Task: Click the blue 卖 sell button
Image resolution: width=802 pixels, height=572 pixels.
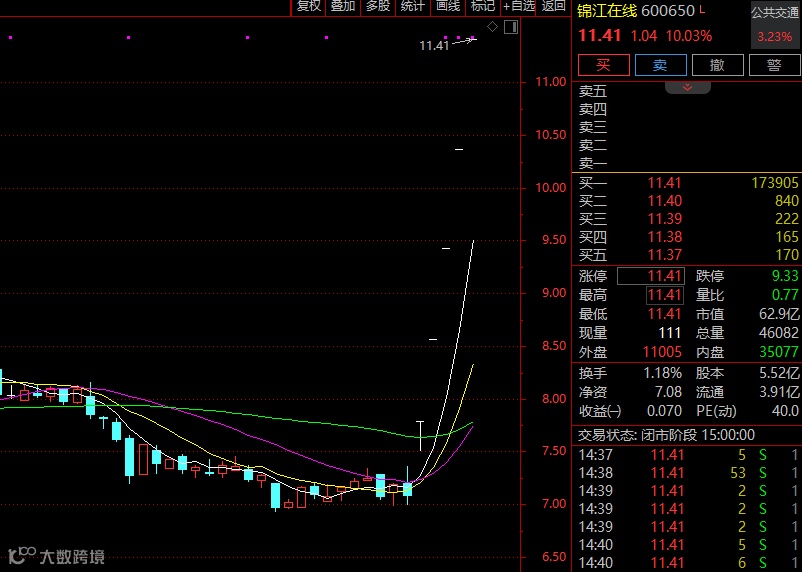Action: pyautogui.click(x=660, y=65)
